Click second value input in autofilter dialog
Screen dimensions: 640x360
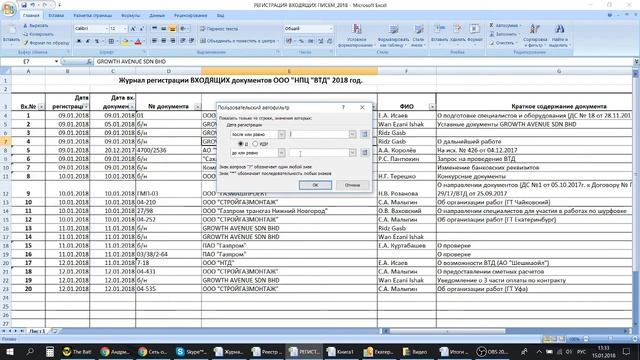tap(318, 153)
